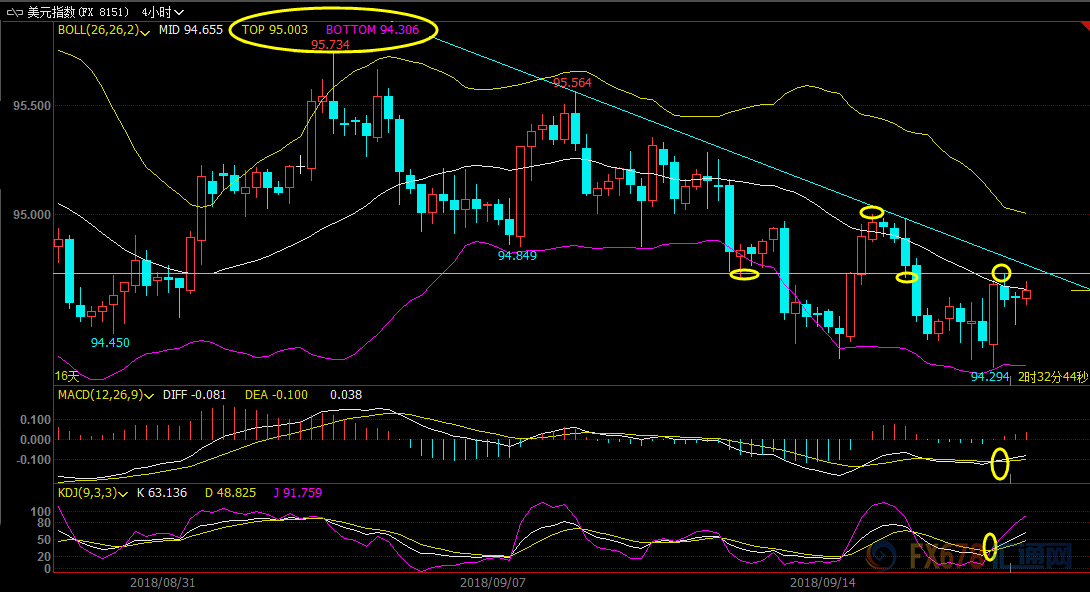Click the 美元指数 (FX 8151) chart title
Viewport: 1090px width, 592px height.
coord(79,10)
